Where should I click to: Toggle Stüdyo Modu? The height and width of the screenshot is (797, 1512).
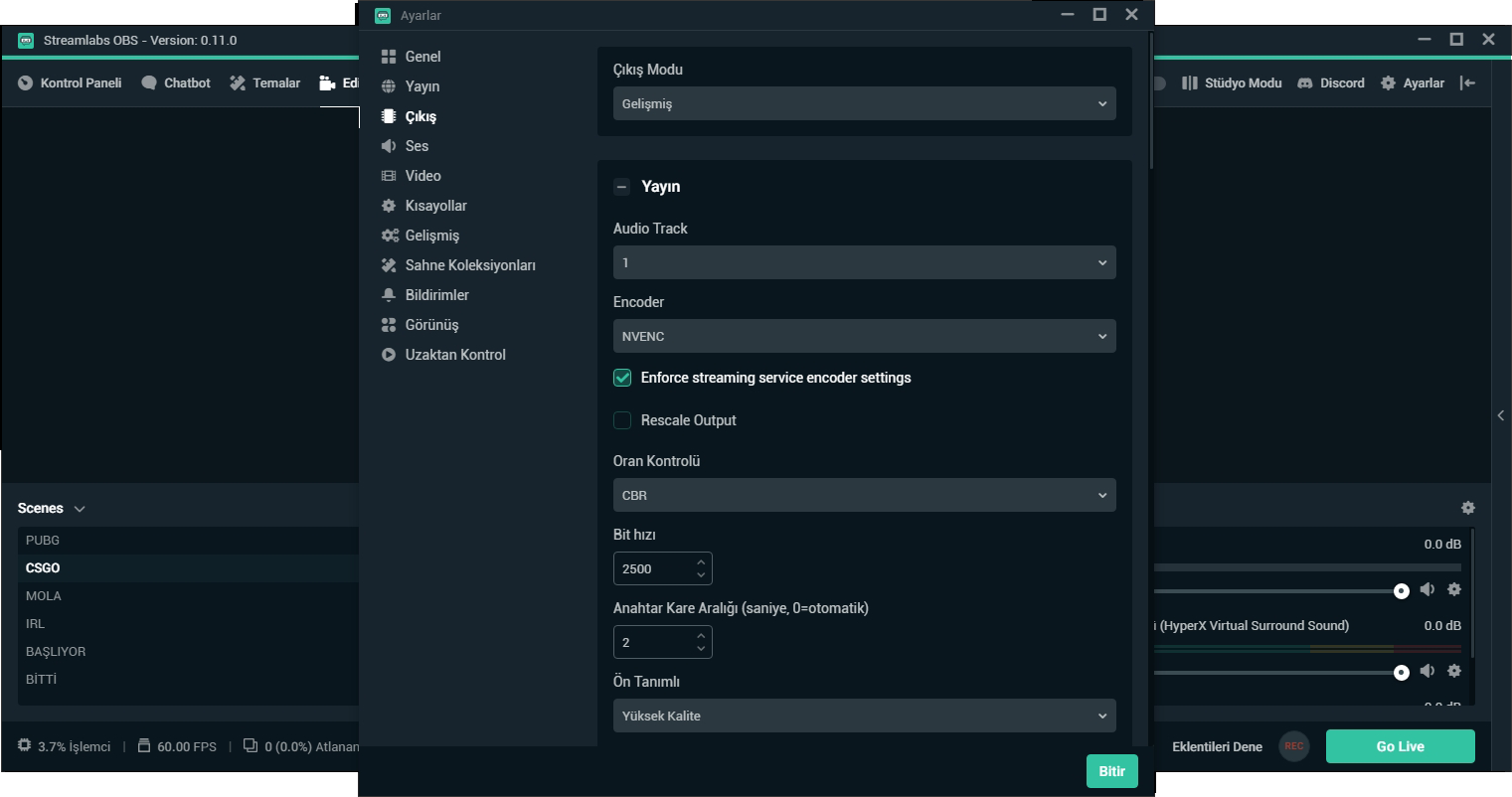[x=1232, y=82]
